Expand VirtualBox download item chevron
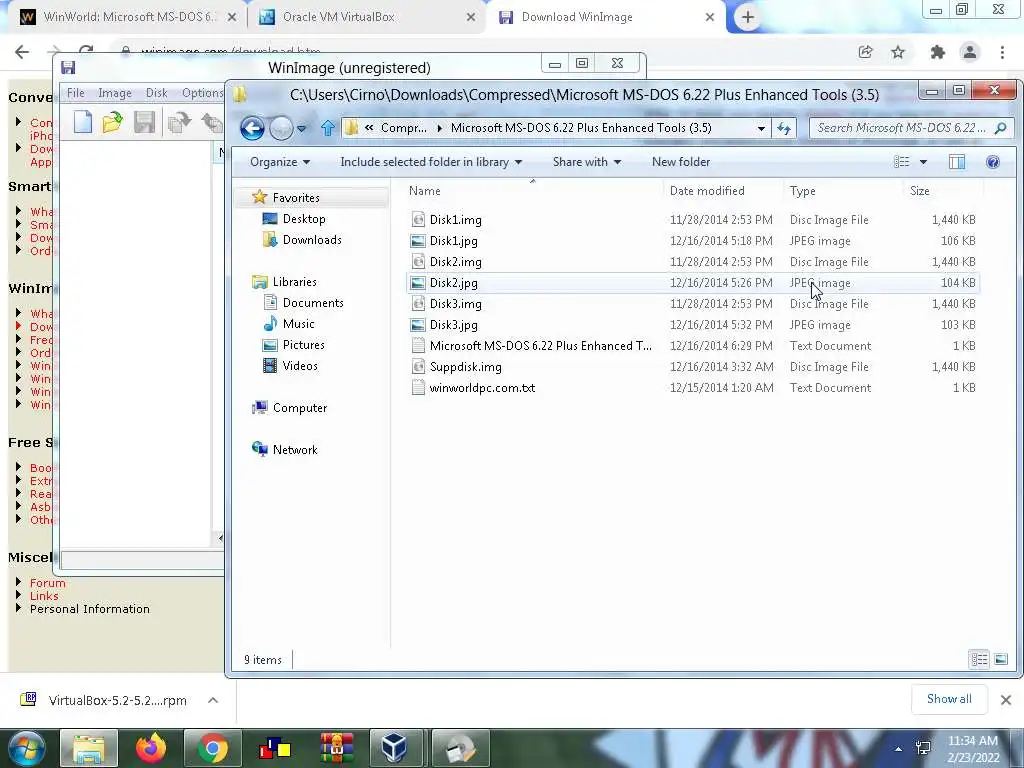Image resolution: width=1024 pixels, height=768 pixels. coord(213,700)
